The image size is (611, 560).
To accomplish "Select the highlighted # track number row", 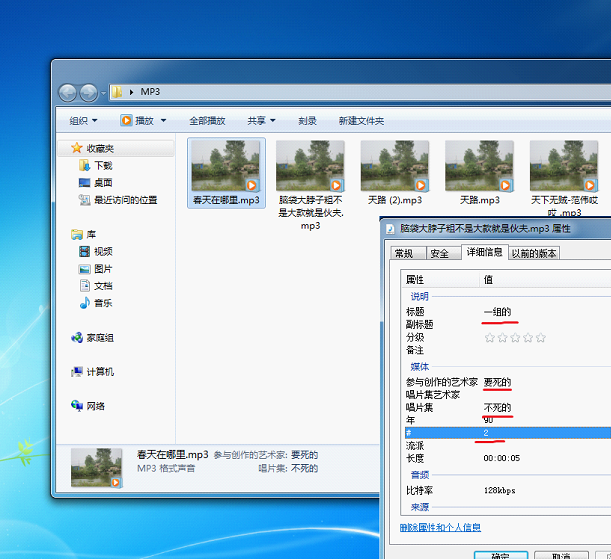I will (x=508, y=433).
